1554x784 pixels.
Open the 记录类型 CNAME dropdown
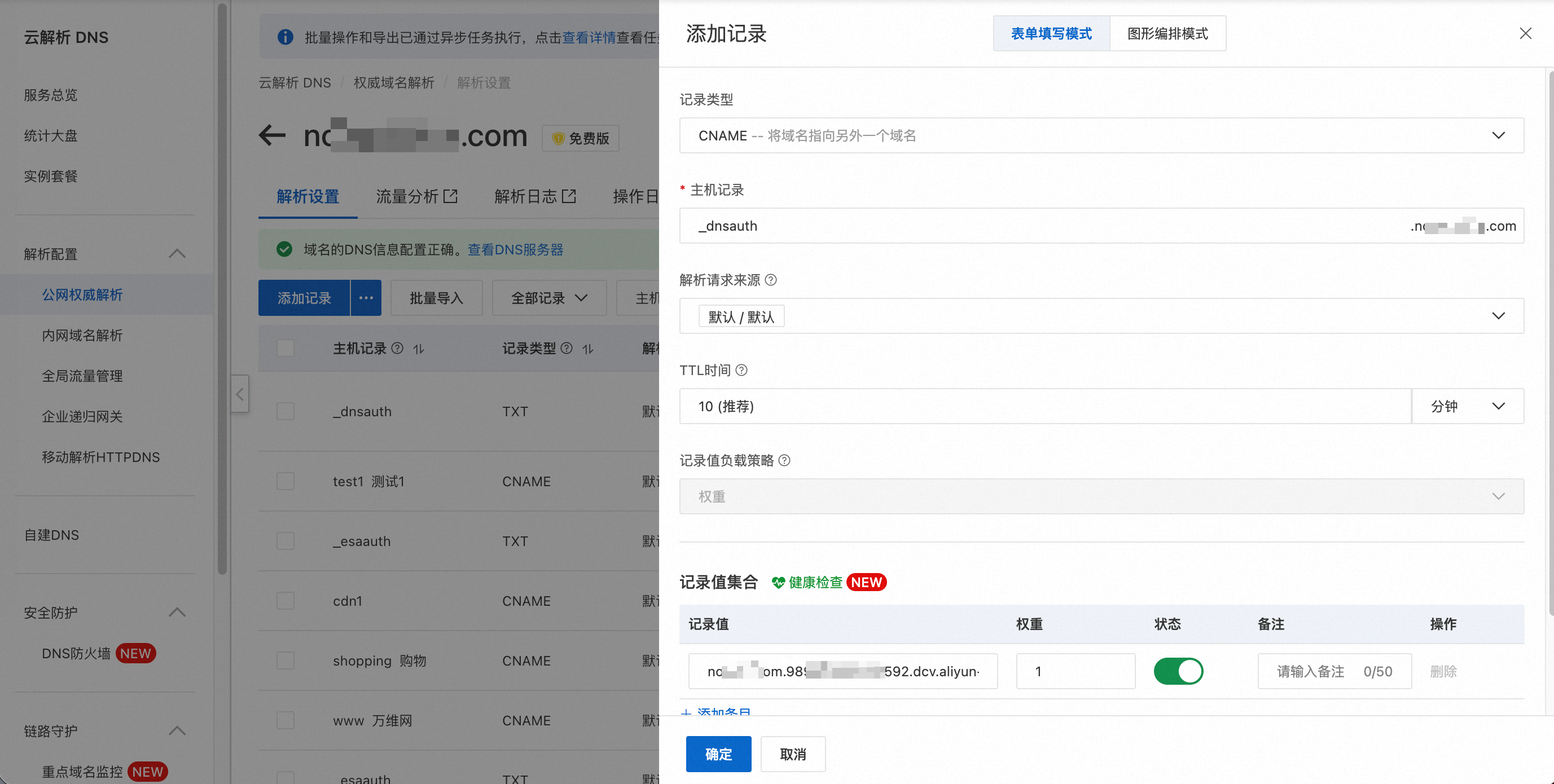(x=1101, y=136)
